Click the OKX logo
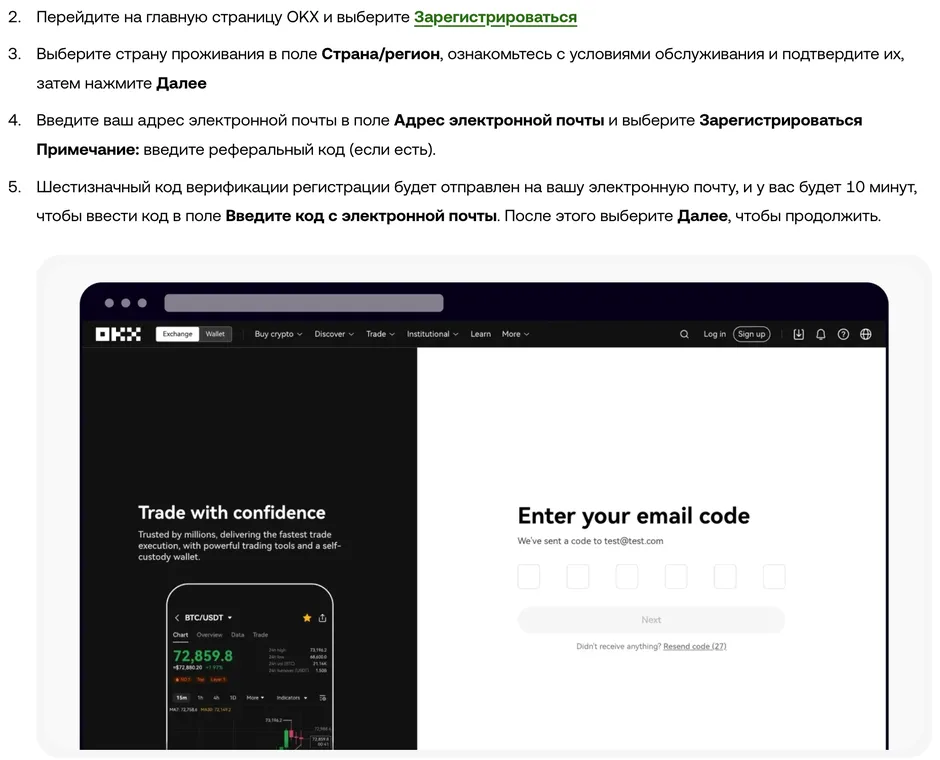The image size is (940, 760). click(x=118, y=334)
